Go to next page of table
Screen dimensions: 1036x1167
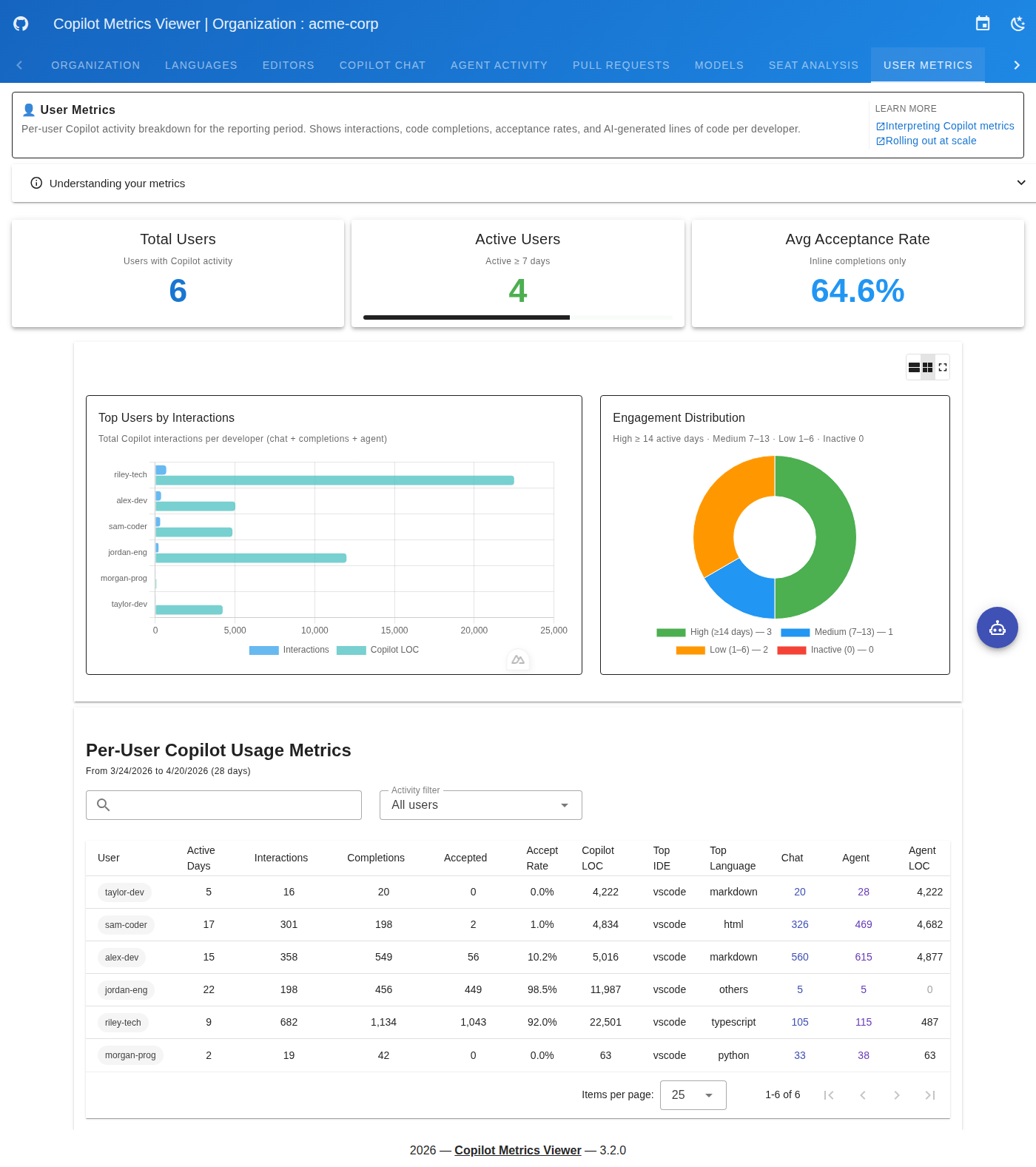[897, 1095]
